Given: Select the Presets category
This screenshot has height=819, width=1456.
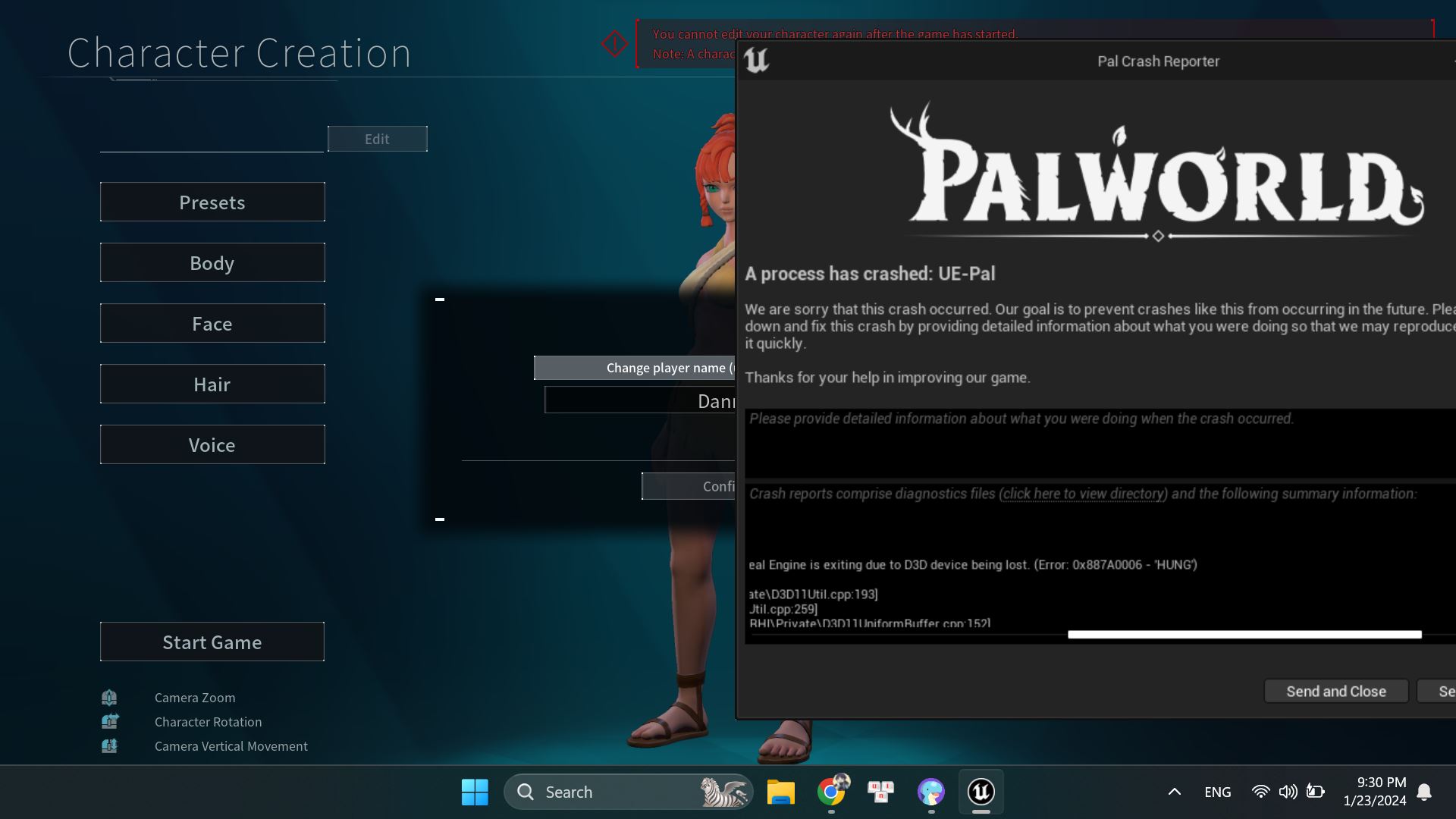Looking at the screenshot, I should tap(212, 202).
